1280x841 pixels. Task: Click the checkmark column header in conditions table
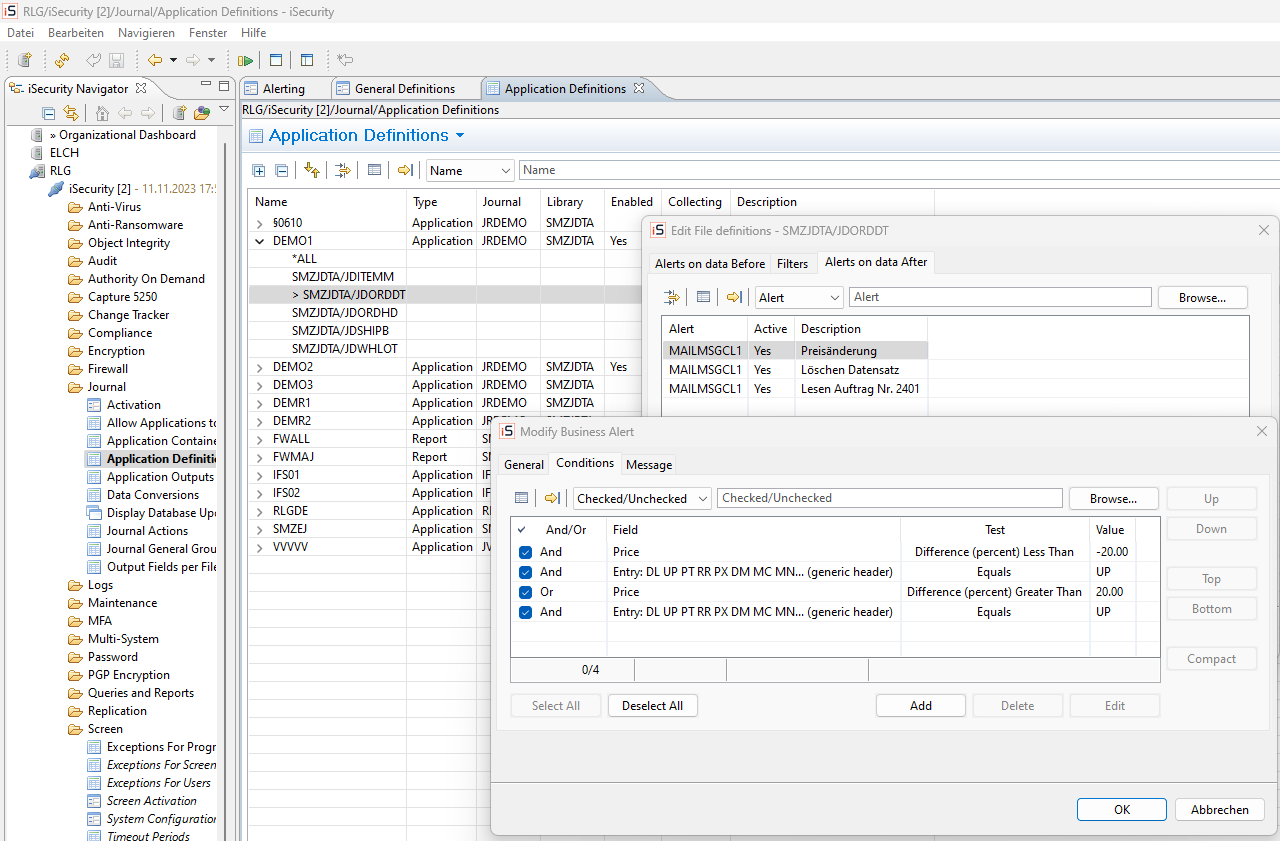521,530
